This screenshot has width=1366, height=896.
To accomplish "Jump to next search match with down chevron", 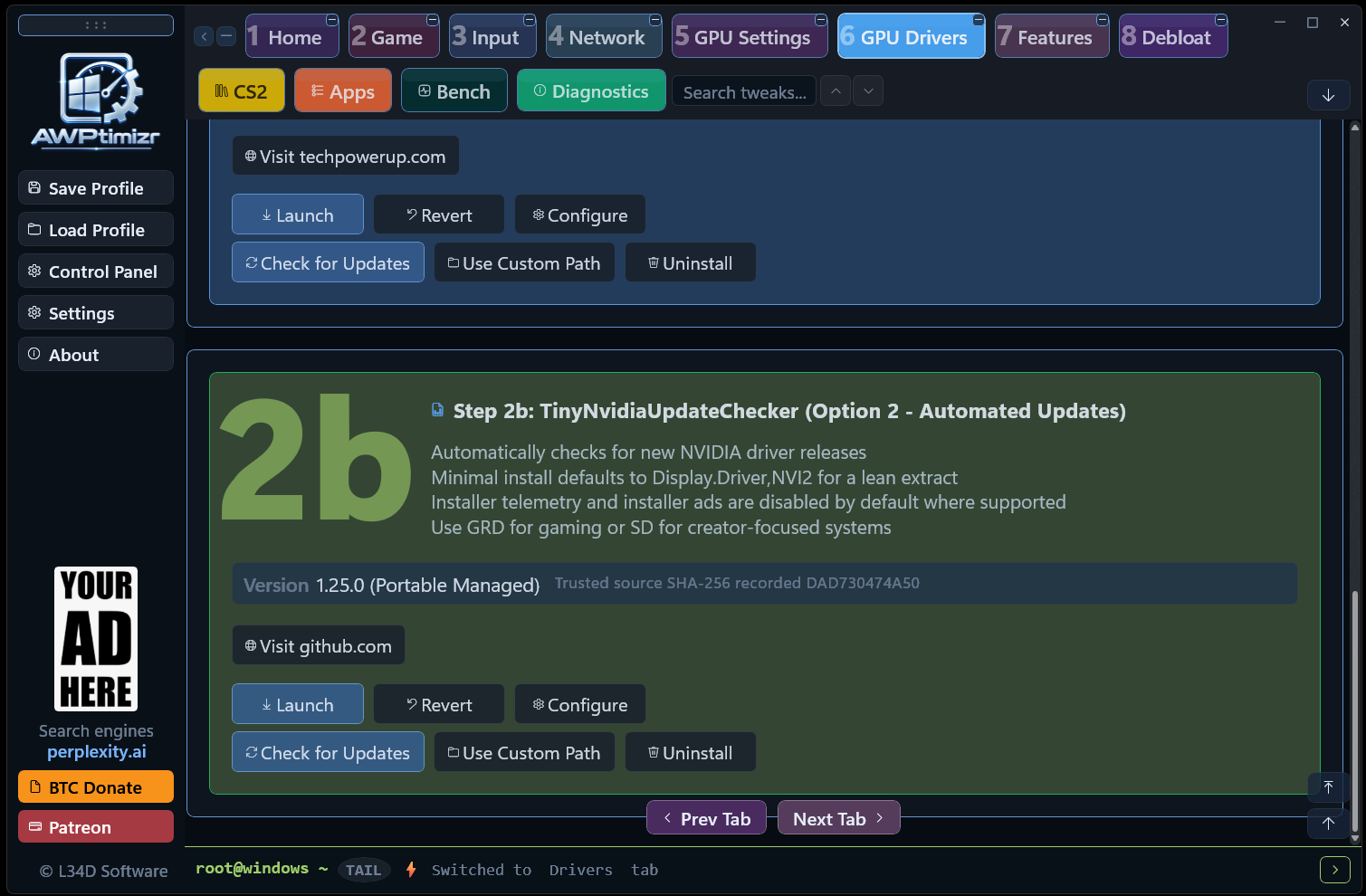I will (x=868, y=91).
